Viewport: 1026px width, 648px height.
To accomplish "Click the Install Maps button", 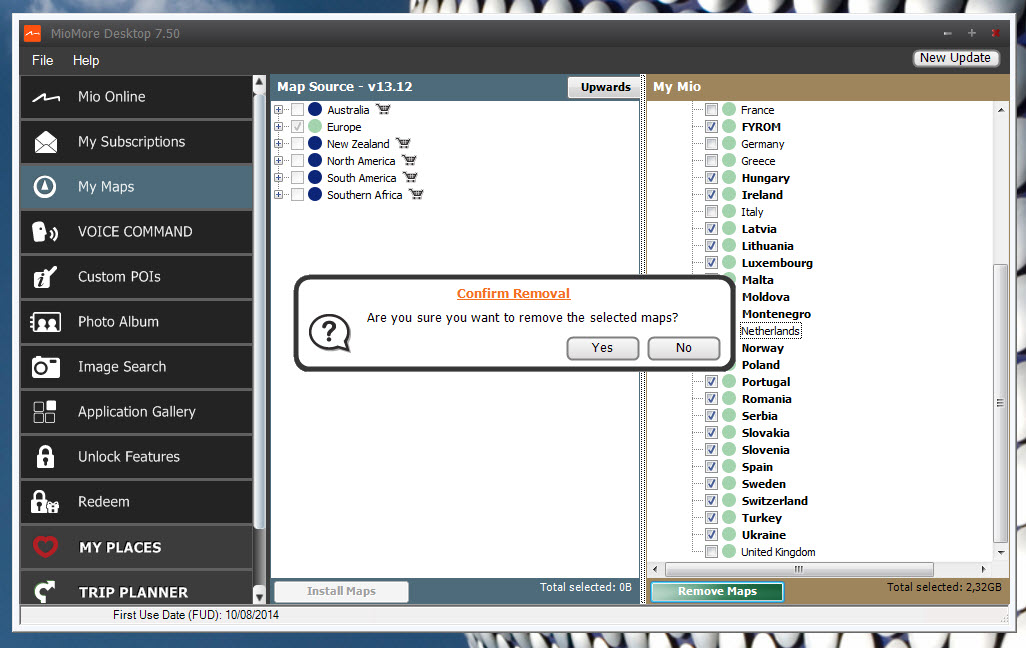I will [x=341, y=591].
